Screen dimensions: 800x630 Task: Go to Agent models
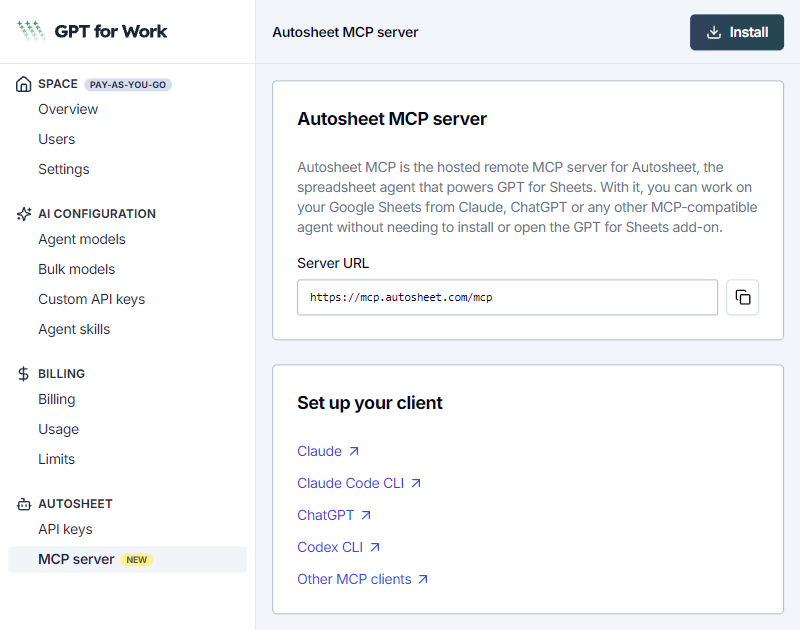coord(82,239)
